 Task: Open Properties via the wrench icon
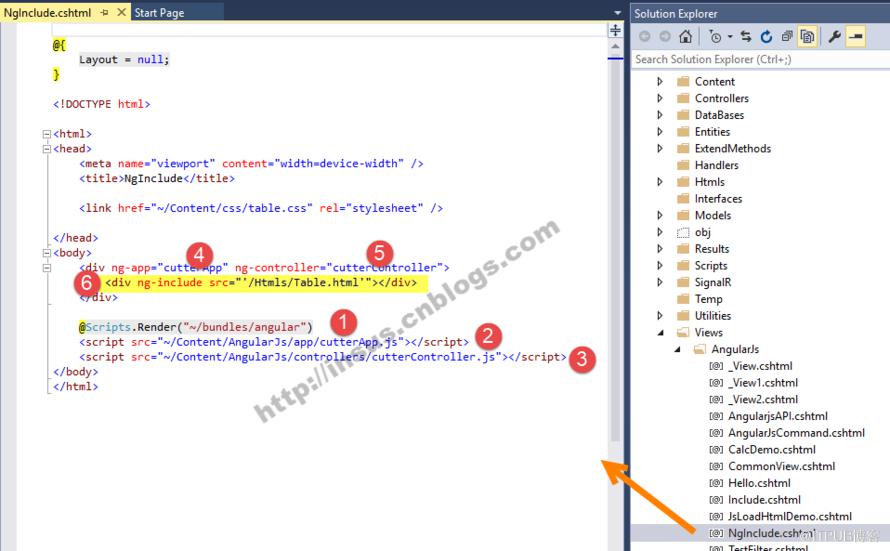click(x=834, y=37)
